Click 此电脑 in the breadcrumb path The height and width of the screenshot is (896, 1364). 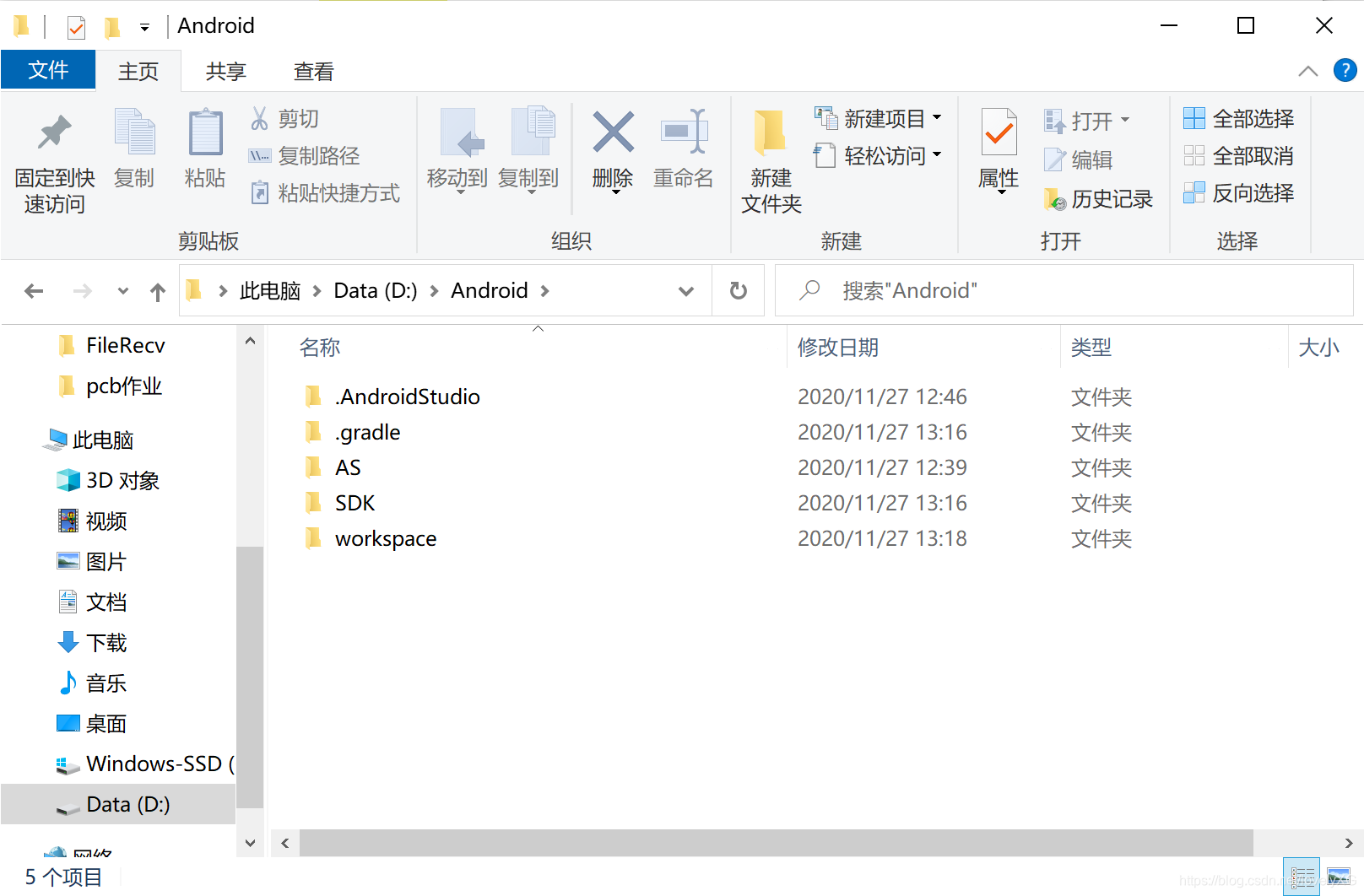(x=270, y=291)
